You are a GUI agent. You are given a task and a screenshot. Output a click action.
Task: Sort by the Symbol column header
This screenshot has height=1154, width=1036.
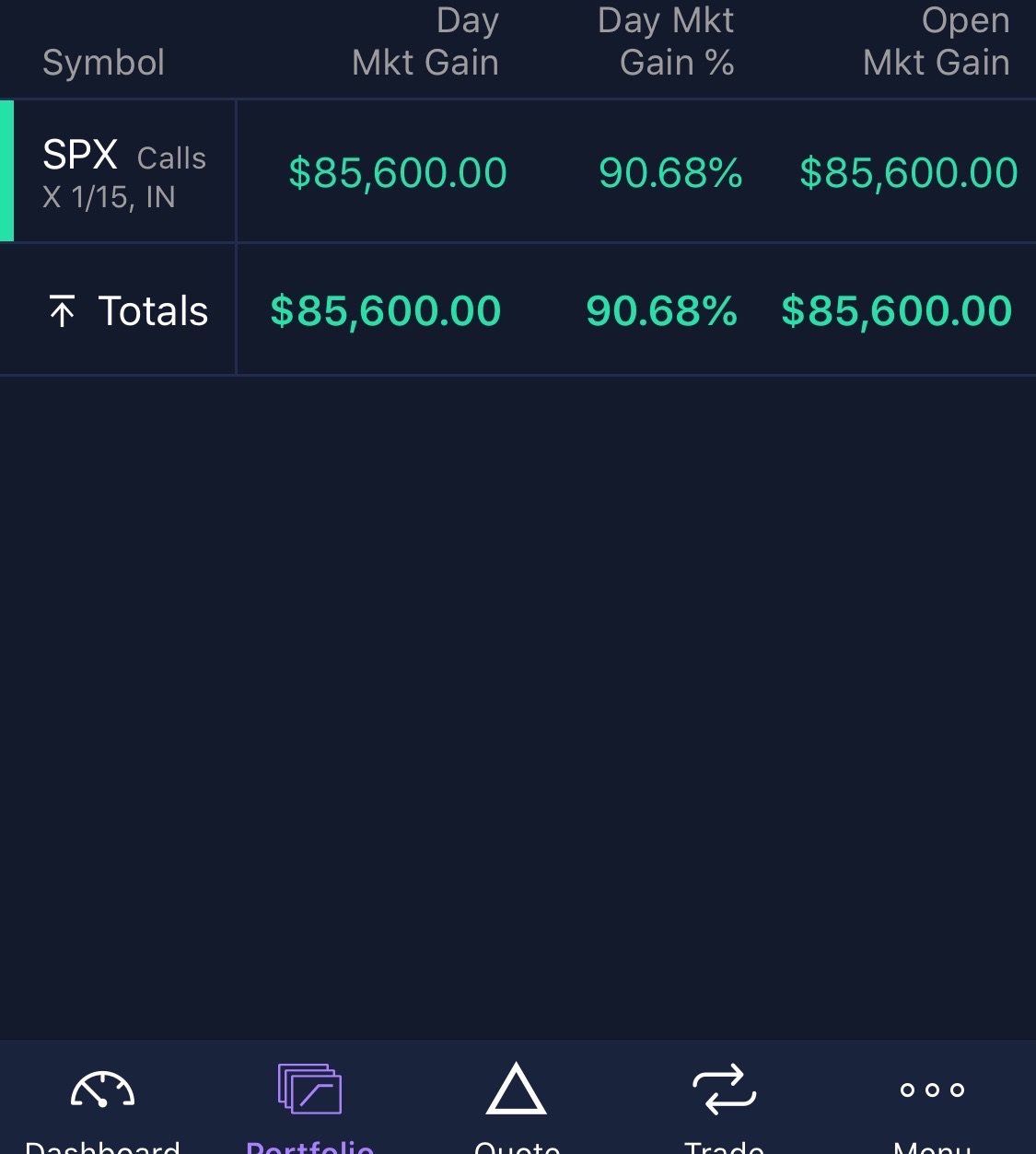pyautogui.click(x=103, y=63)
